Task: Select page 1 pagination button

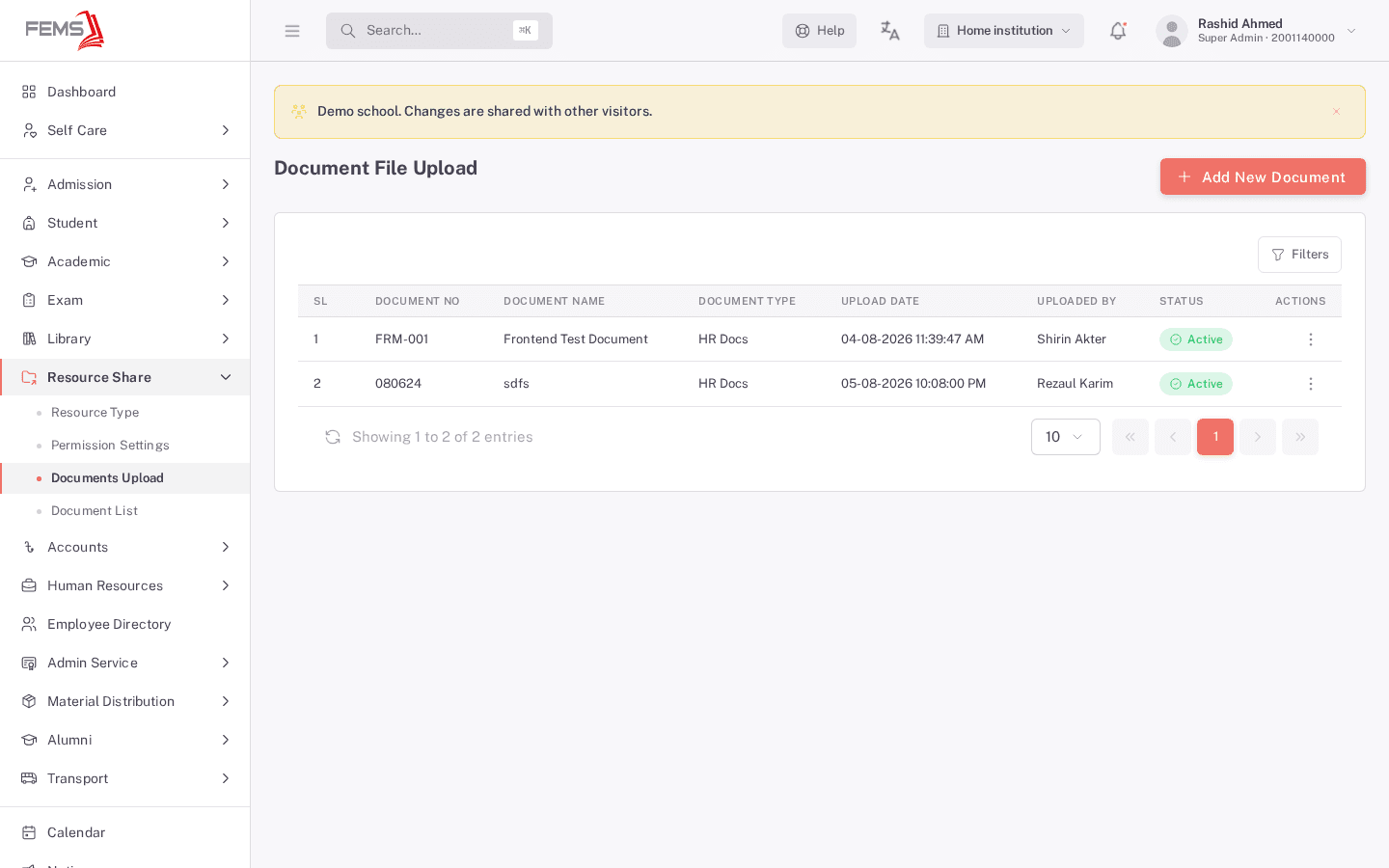Action: coord(1215,437)
